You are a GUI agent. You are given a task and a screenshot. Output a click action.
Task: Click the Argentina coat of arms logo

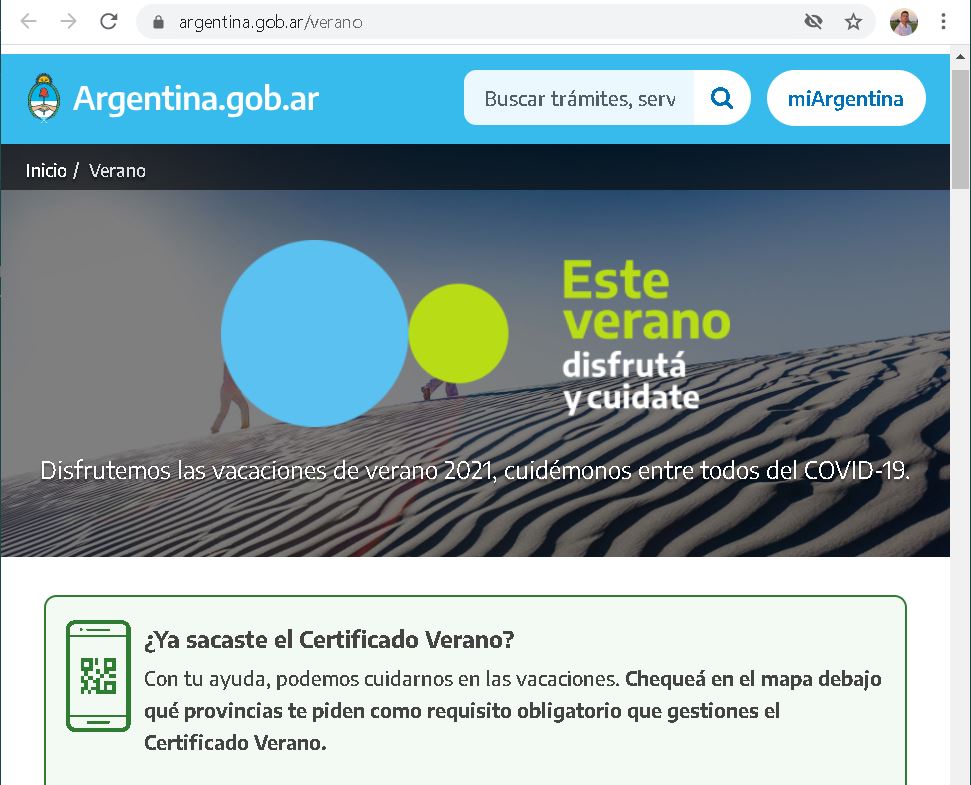[43, 98]
